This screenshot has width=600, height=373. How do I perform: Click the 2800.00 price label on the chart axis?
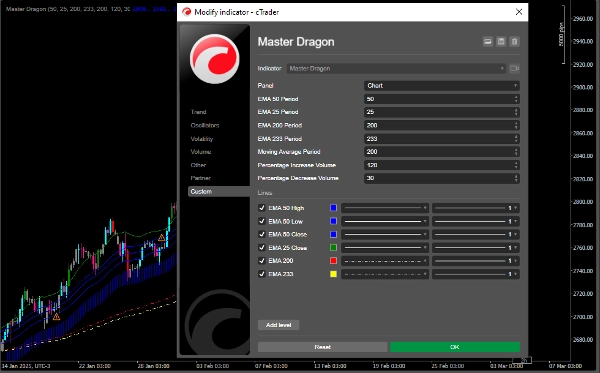coord(583,202)
